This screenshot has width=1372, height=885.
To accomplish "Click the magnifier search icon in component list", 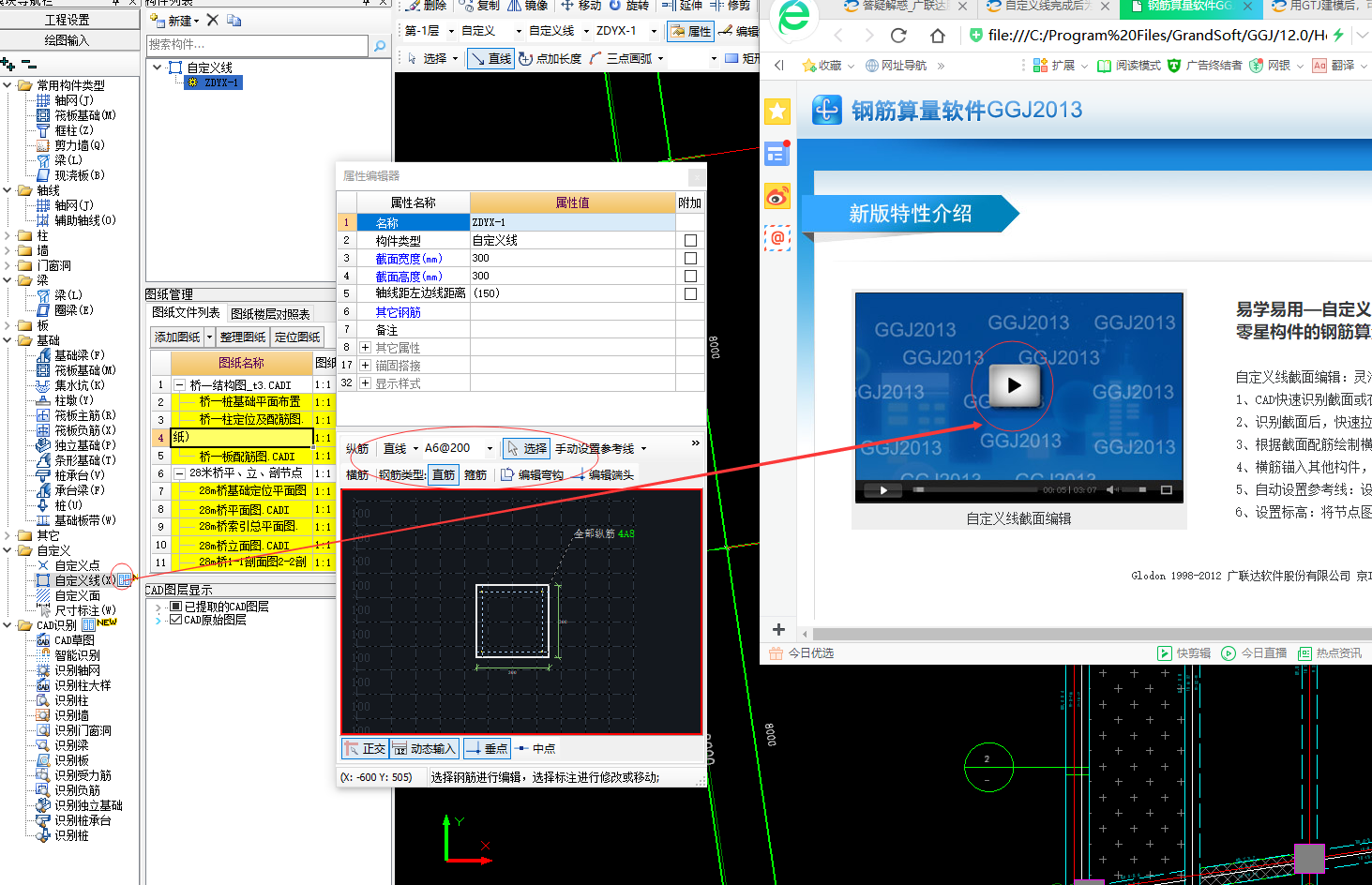I will pyautogui.click(x=380, y=45).
